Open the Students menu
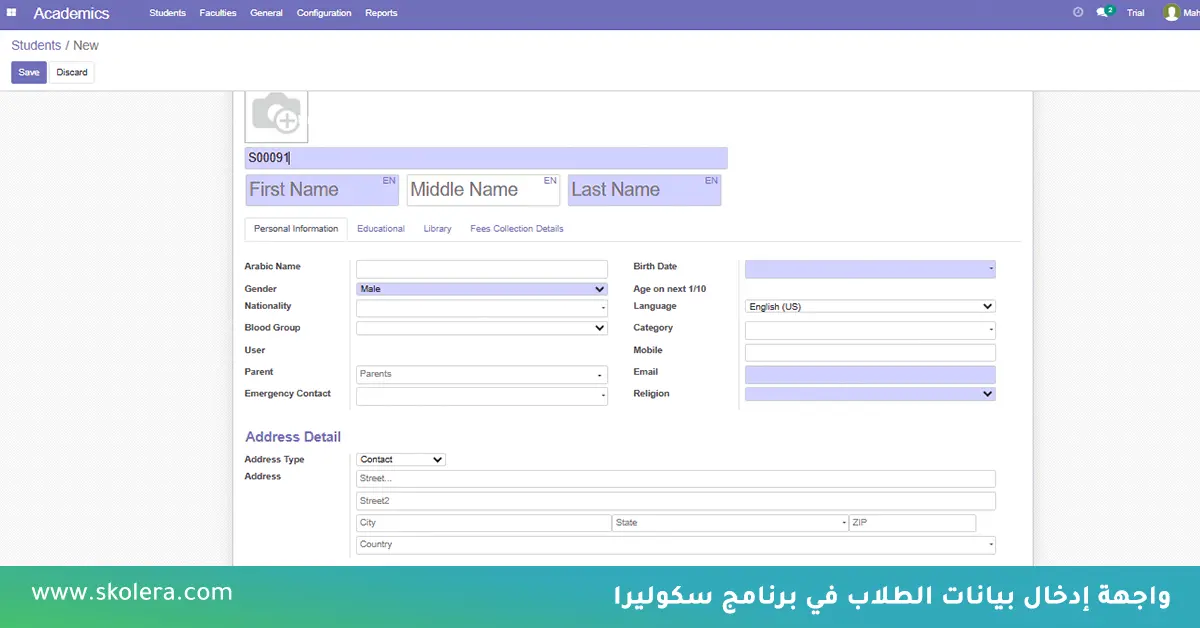This screenshot has width=1200, height=628. click(167, 13)
